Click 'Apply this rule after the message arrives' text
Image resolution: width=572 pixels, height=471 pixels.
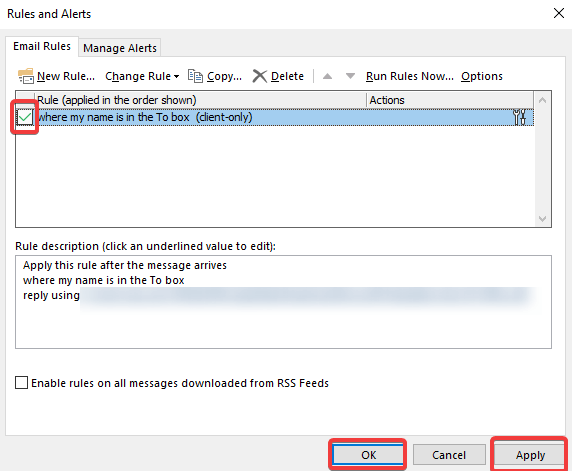(125, 265)
